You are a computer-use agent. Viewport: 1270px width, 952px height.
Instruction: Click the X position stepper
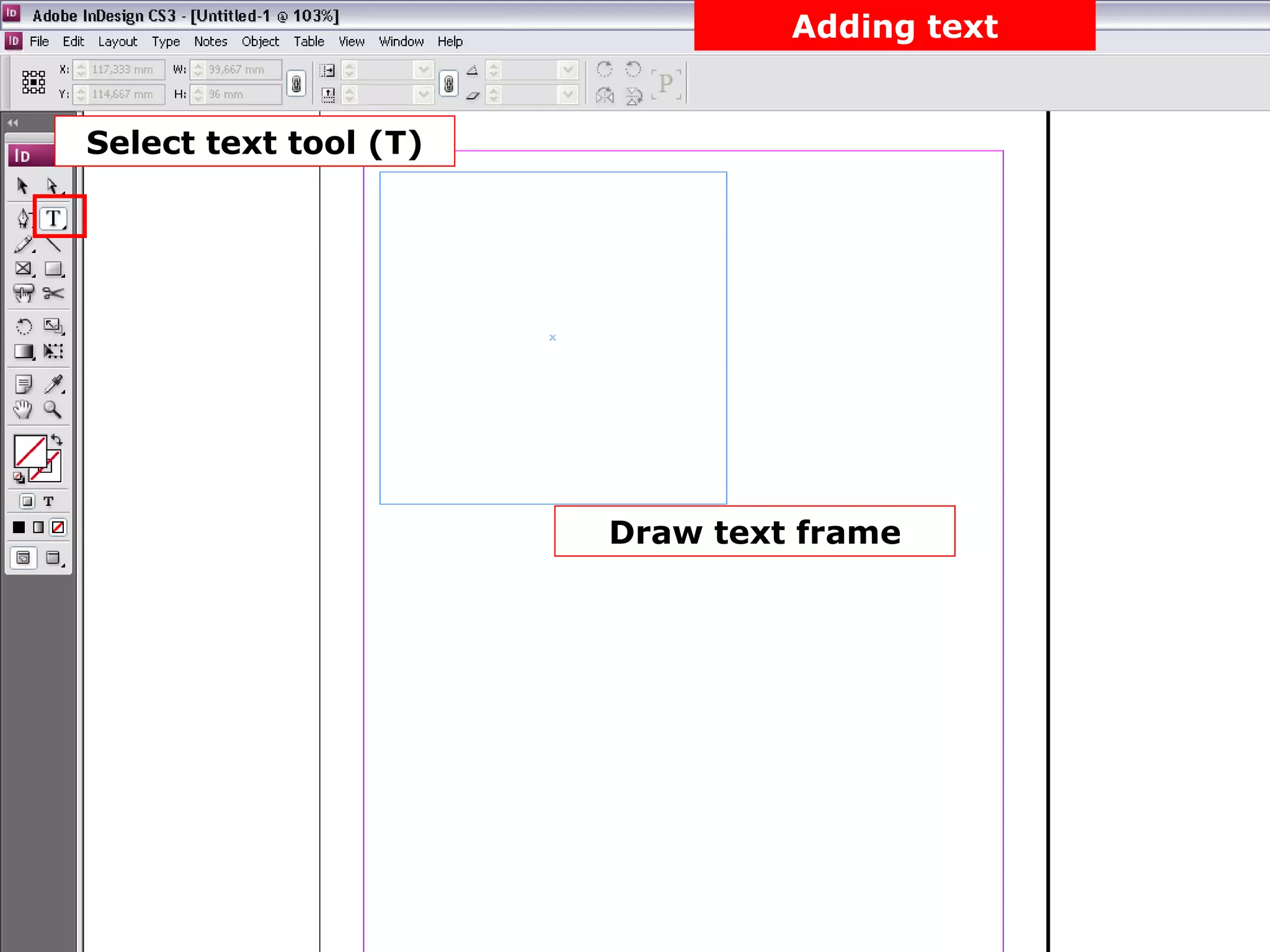coord(81,69)
